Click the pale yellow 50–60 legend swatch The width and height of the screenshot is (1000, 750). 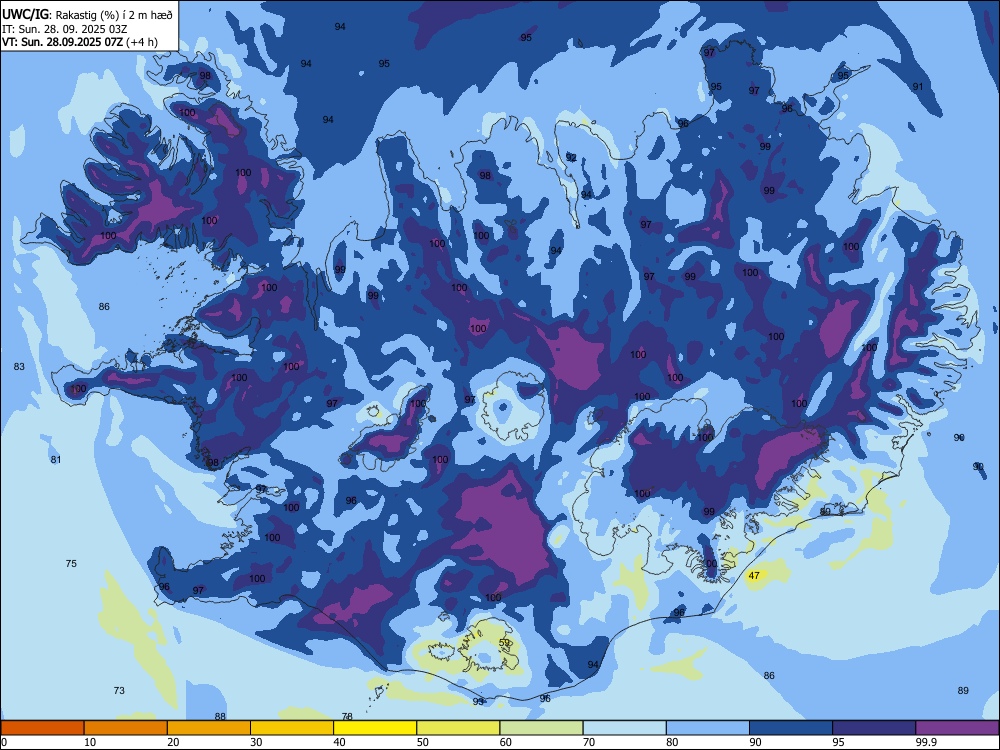(x=458, y=728)
